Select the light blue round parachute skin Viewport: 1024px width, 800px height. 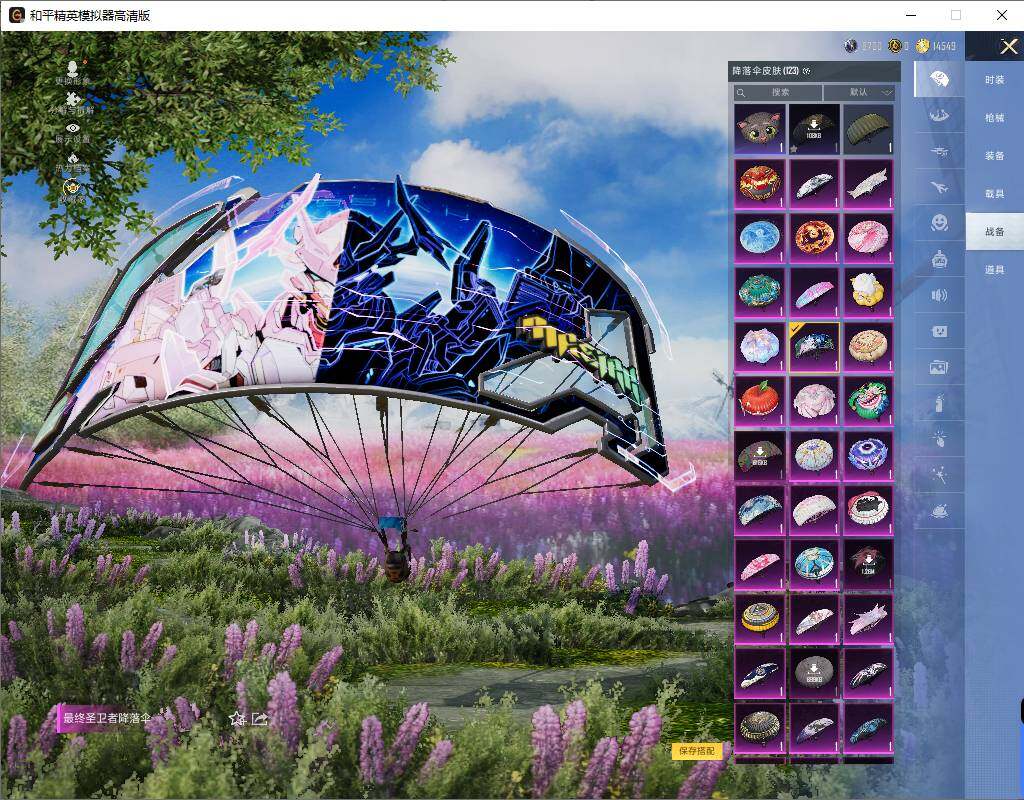(760, 238)
